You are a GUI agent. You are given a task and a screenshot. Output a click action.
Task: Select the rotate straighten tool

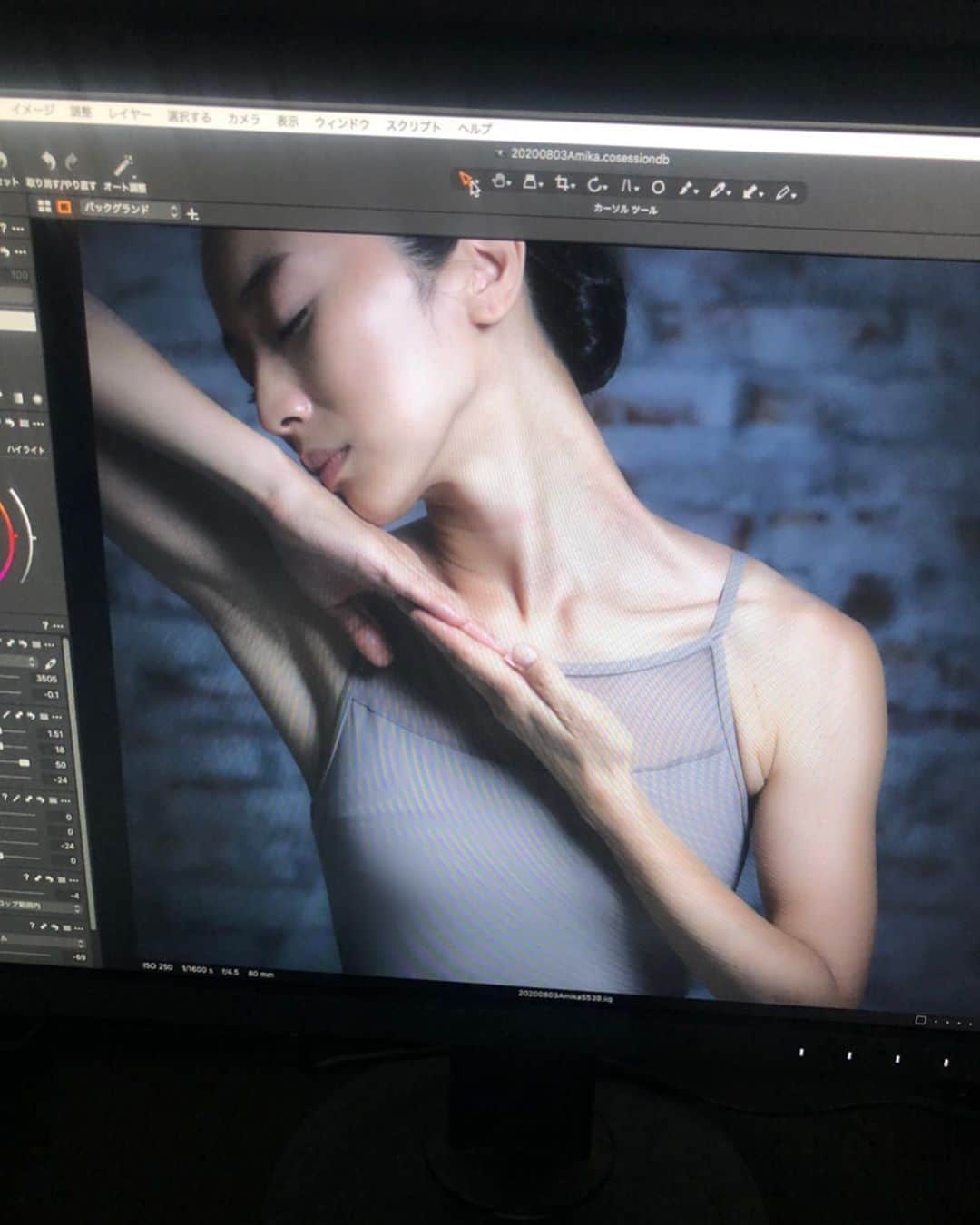coord(596,185)
